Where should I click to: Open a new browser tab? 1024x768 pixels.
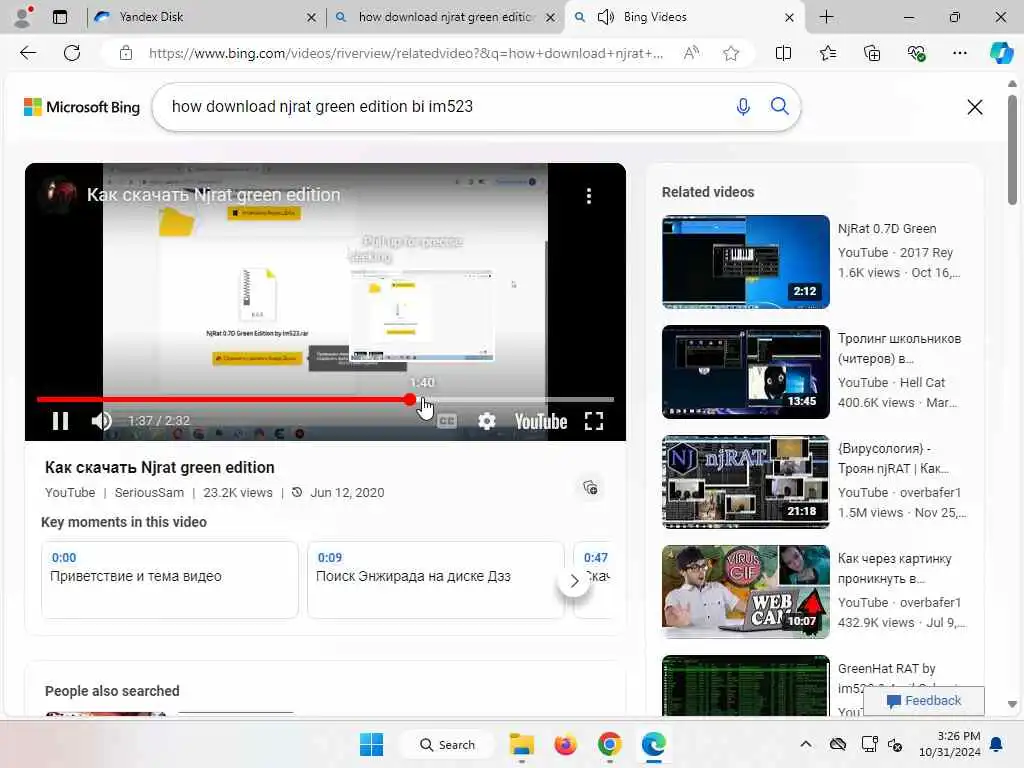click(826, 17)
